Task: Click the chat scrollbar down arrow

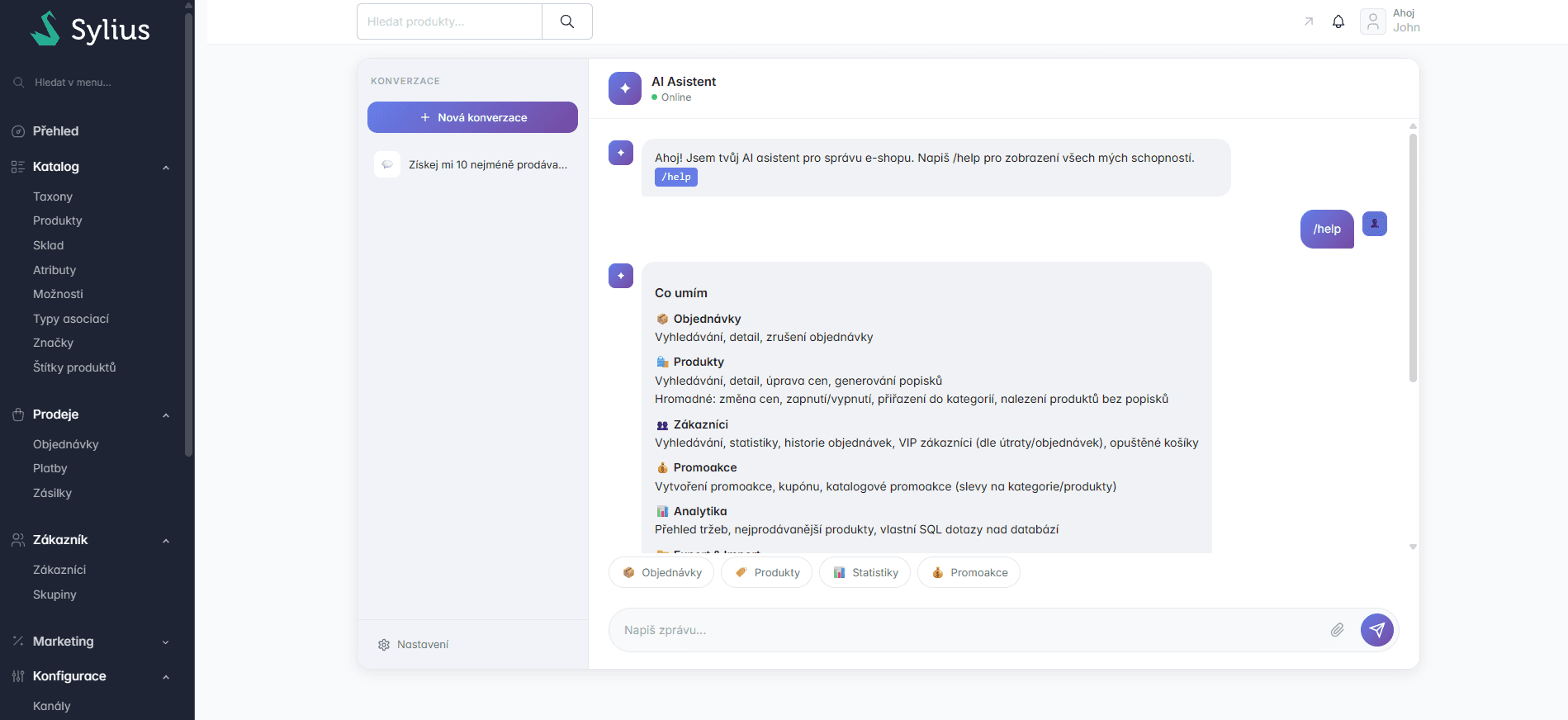Action: pyautogui.click(x=1413, y=547)
